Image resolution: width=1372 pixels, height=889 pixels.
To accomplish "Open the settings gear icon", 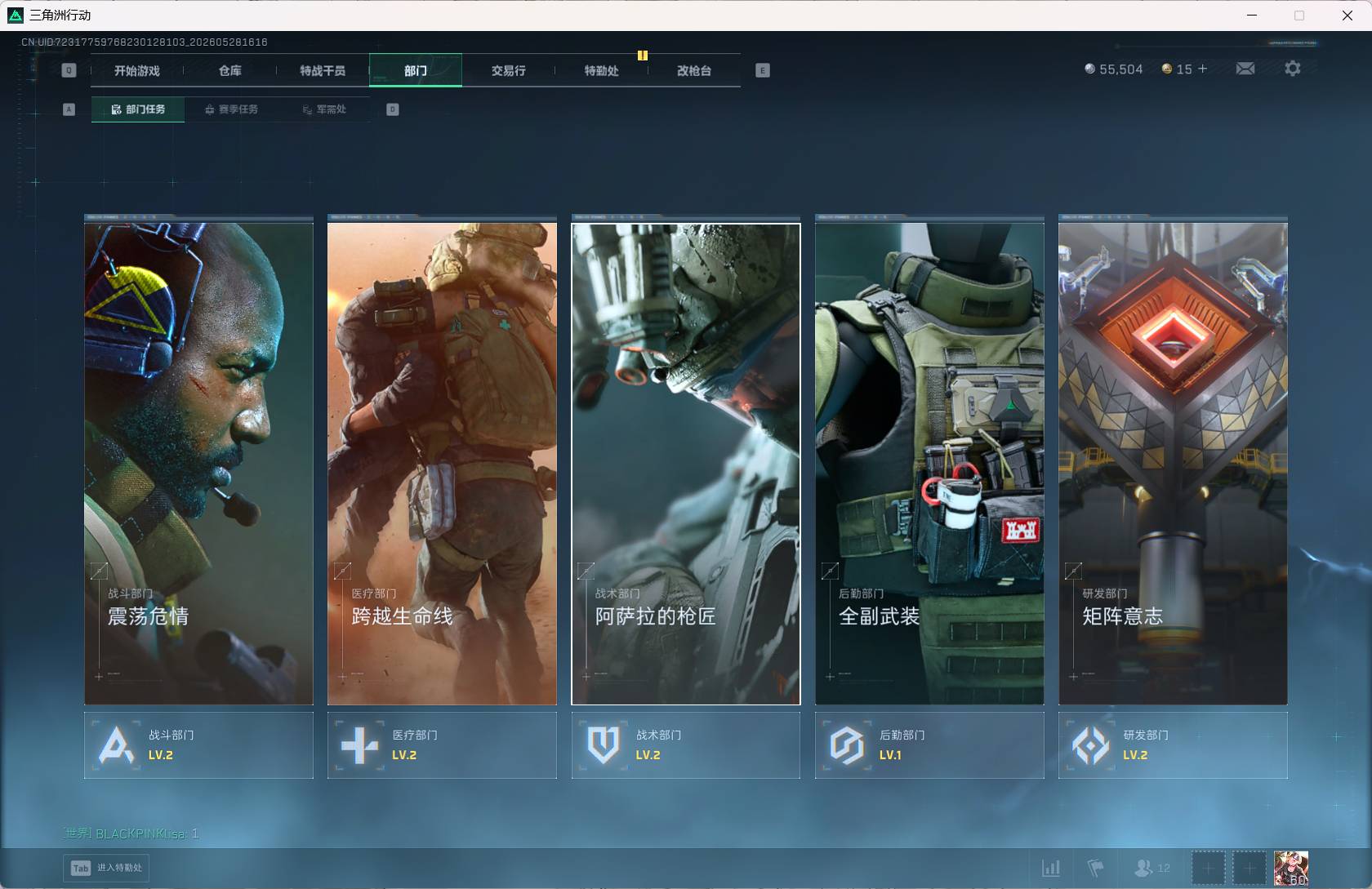I will coord(1292,69).
